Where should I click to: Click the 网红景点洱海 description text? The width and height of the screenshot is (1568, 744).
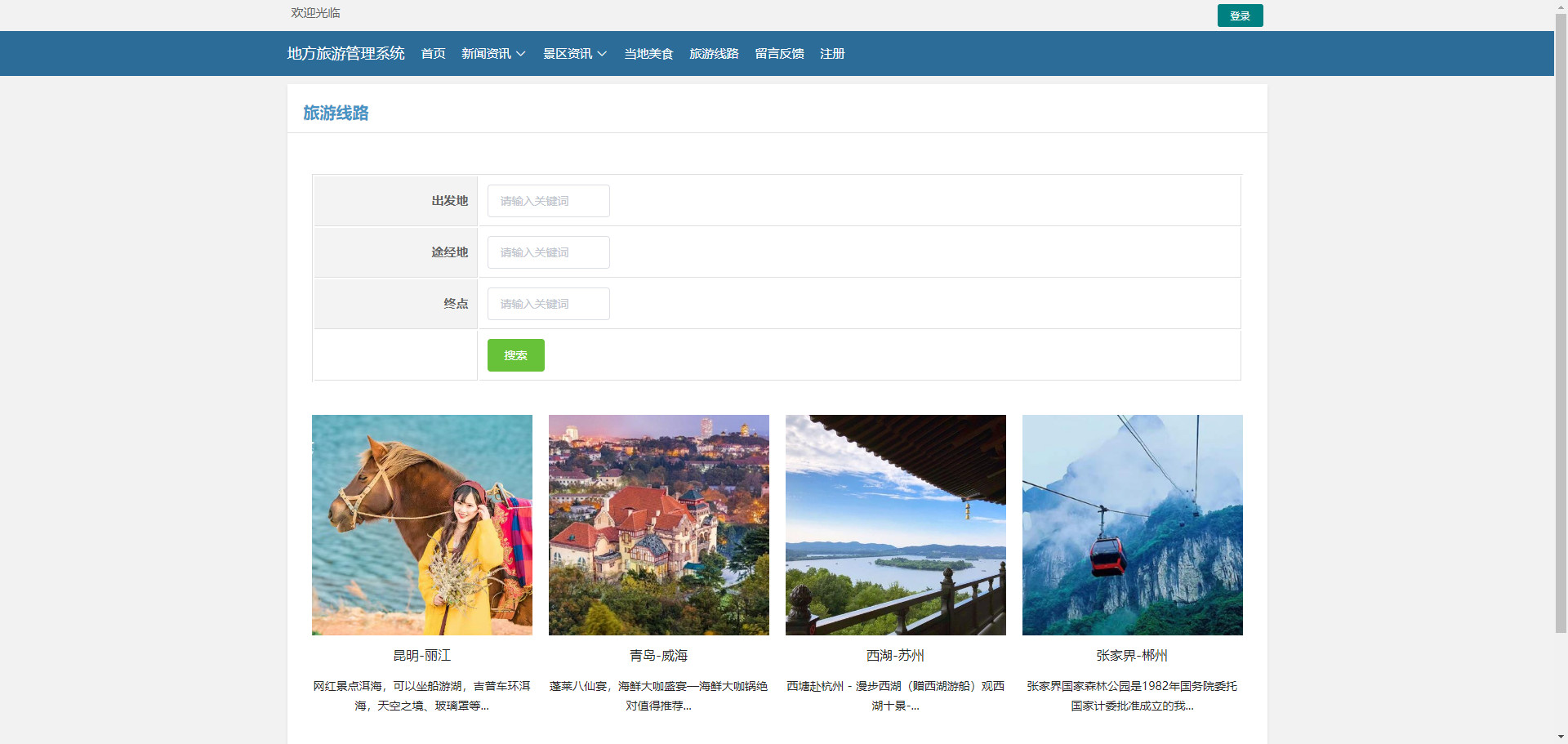[x=422, y=696]
